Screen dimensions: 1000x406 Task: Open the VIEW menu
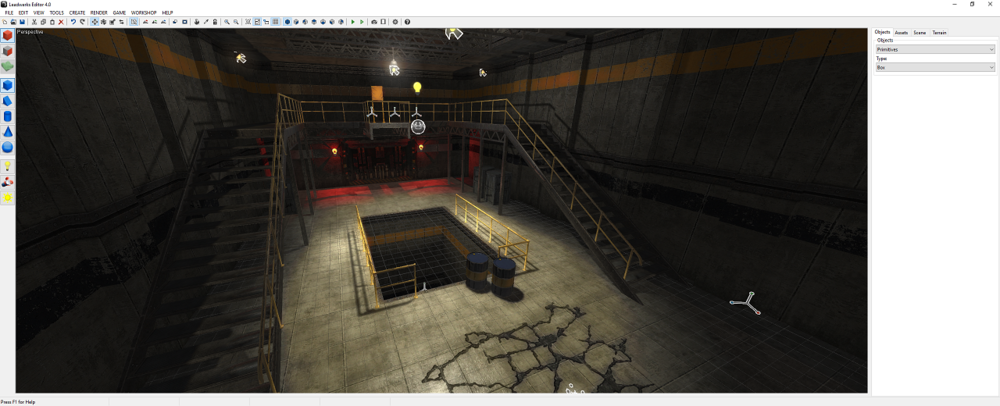39,13
